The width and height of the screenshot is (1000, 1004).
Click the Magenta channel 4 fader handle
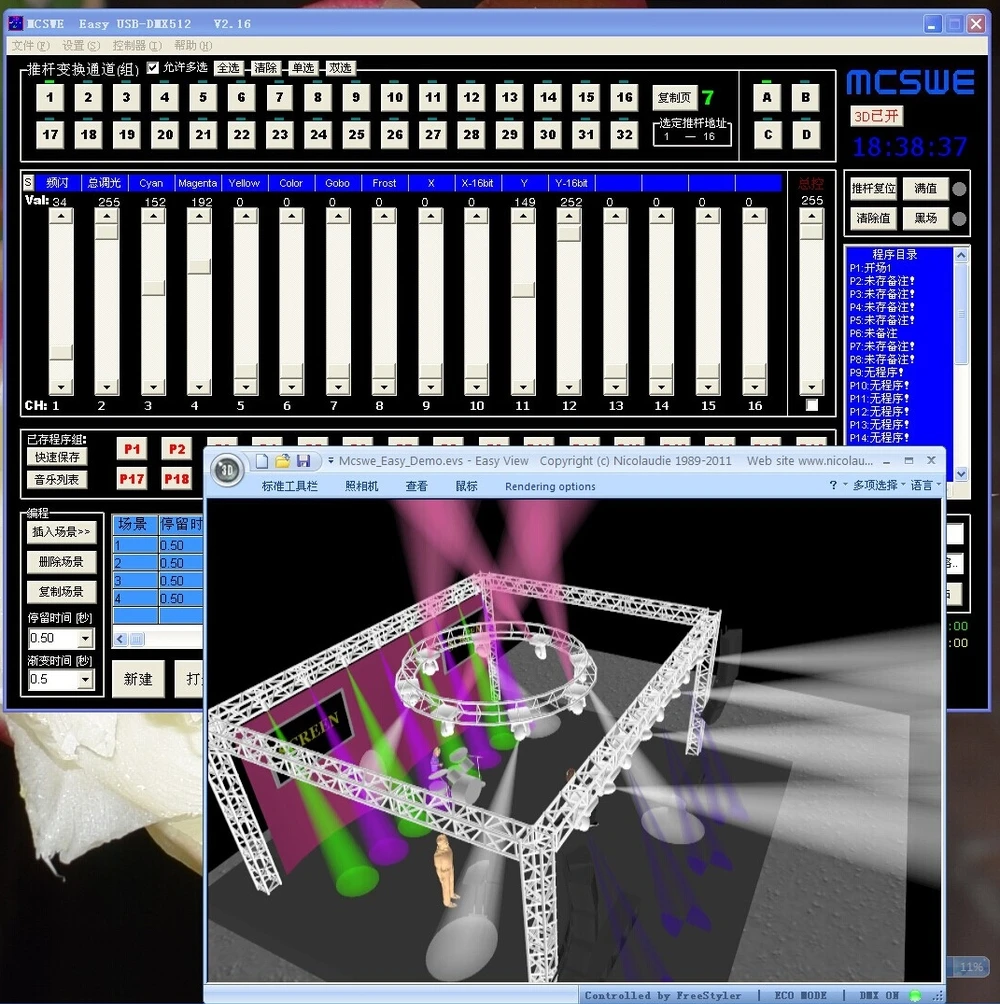(x=199, y=266)
